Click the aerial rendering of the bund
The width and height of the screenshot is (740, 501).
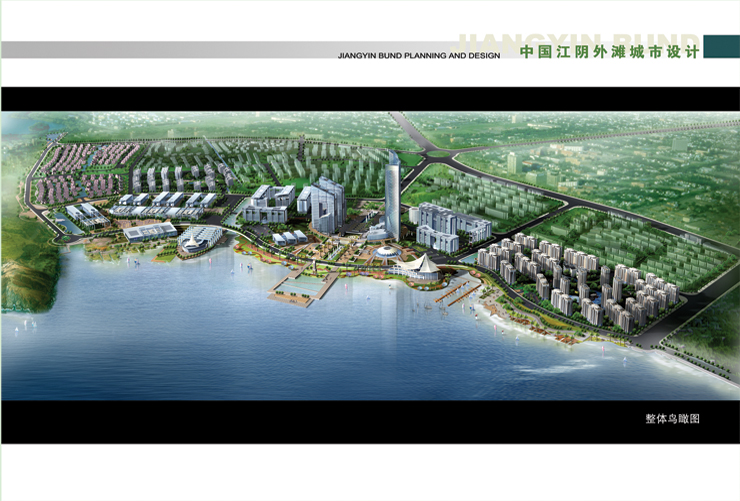(x=370, y=256)
